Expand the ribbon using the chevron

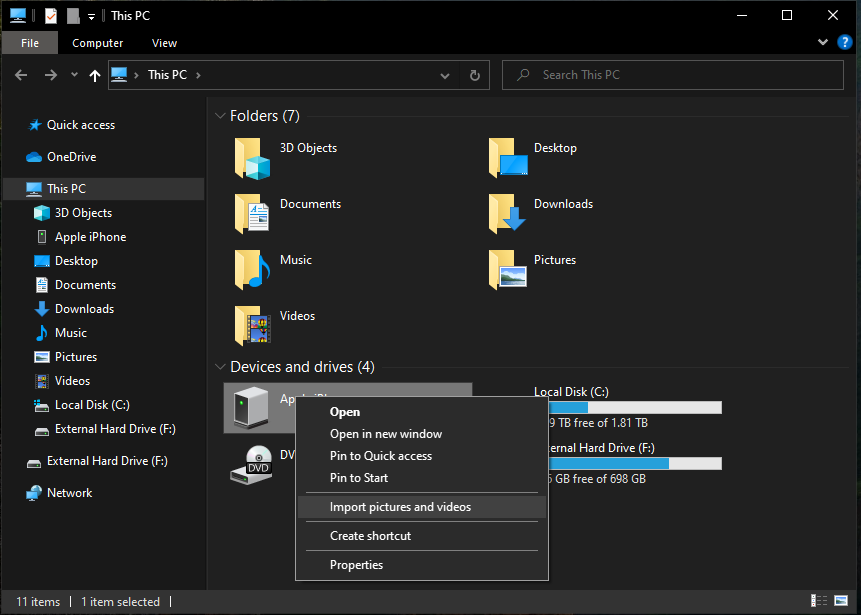tap(823, 43)
